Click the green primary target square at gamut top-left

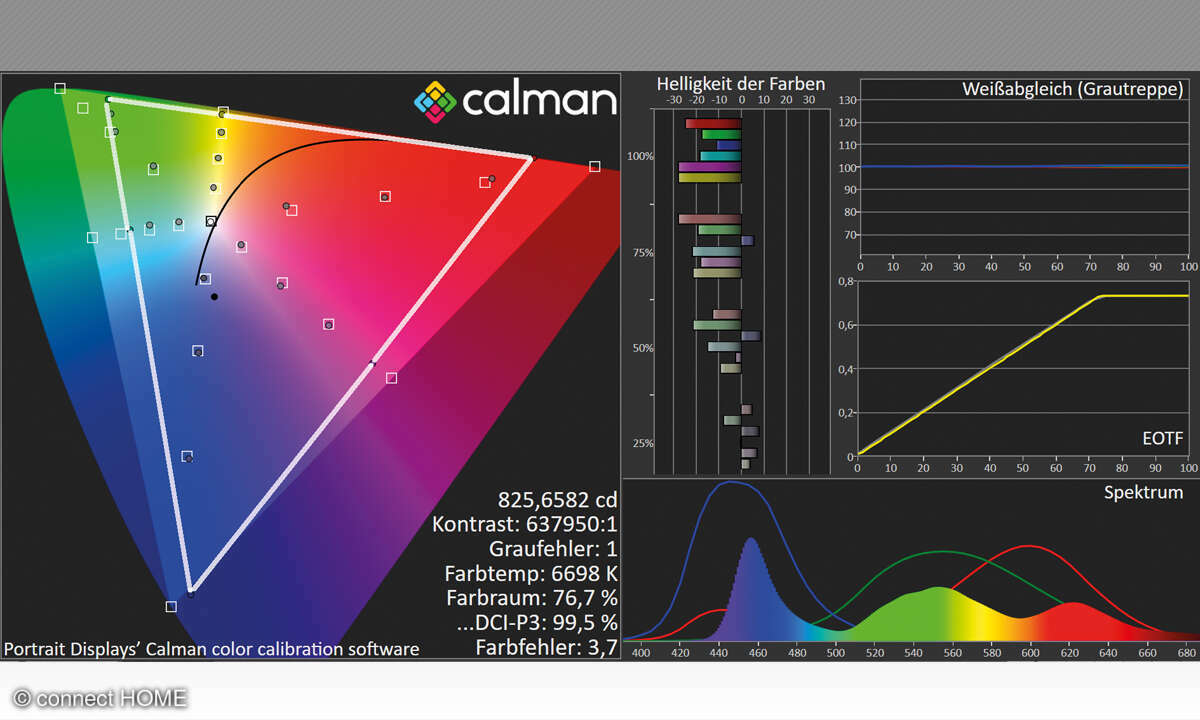point(60,88)
